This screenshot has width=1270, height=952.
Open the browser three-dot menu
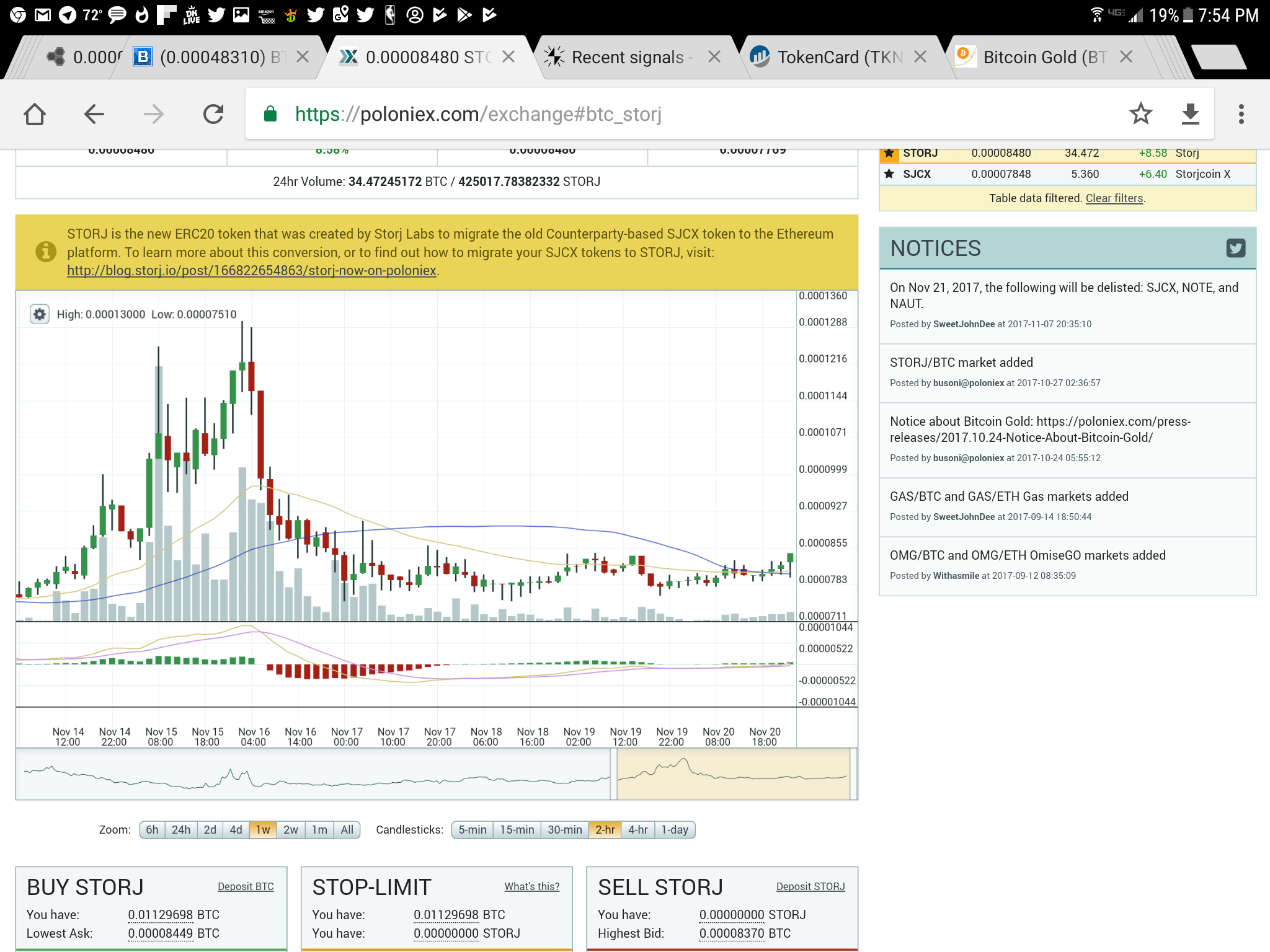coord(1241,114)
